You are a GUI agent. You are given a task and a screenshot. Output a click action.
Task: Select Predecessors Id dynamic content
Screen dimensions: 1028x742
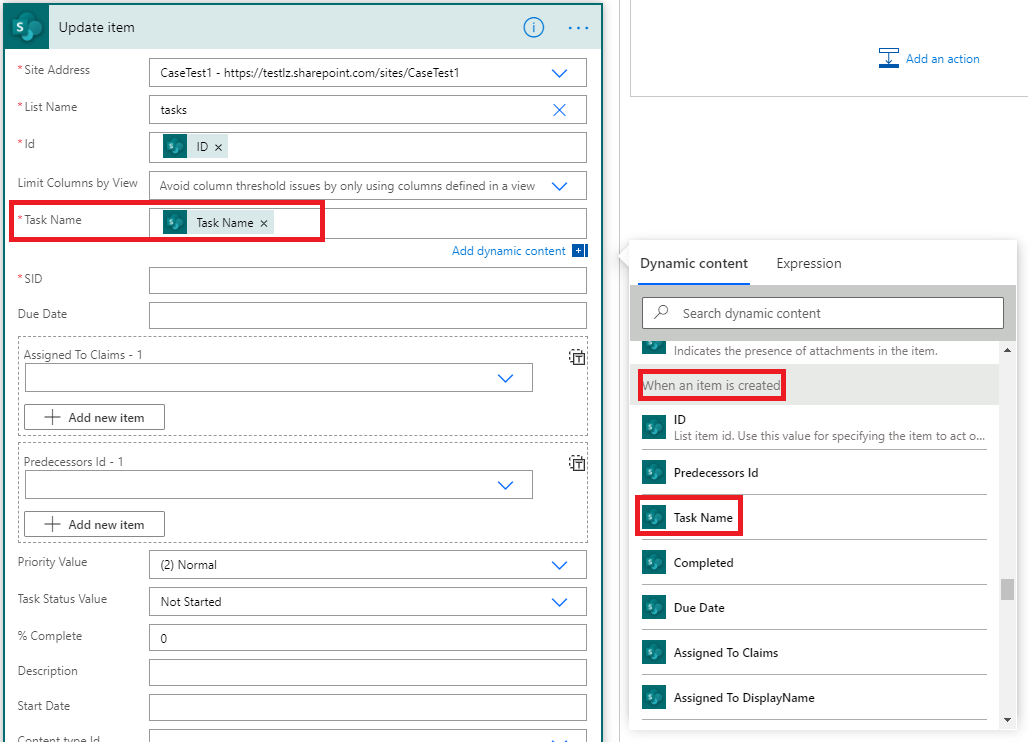coord(814,473)
